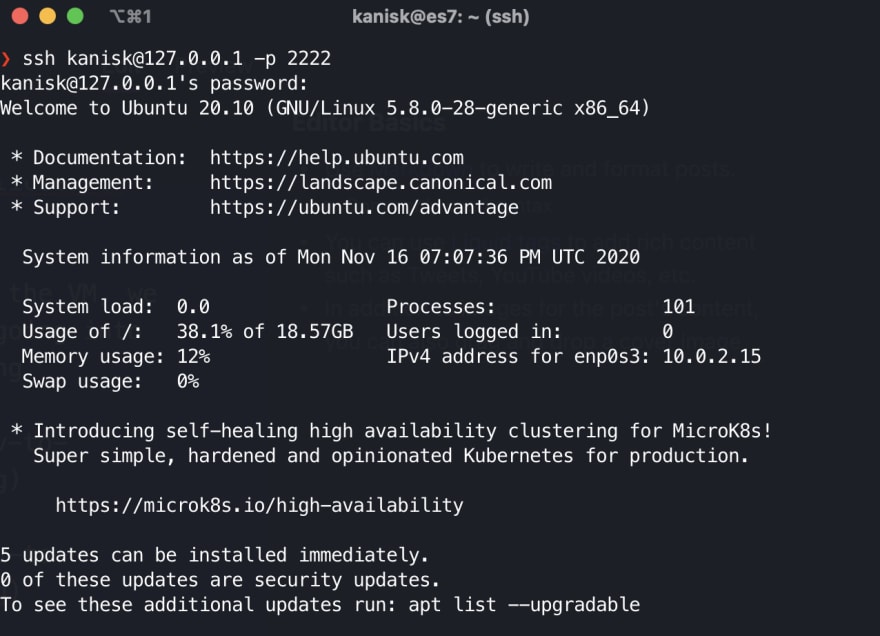Click the yellow minimize window button
This screenshot has width=880, height=636.
pos(48,16)
